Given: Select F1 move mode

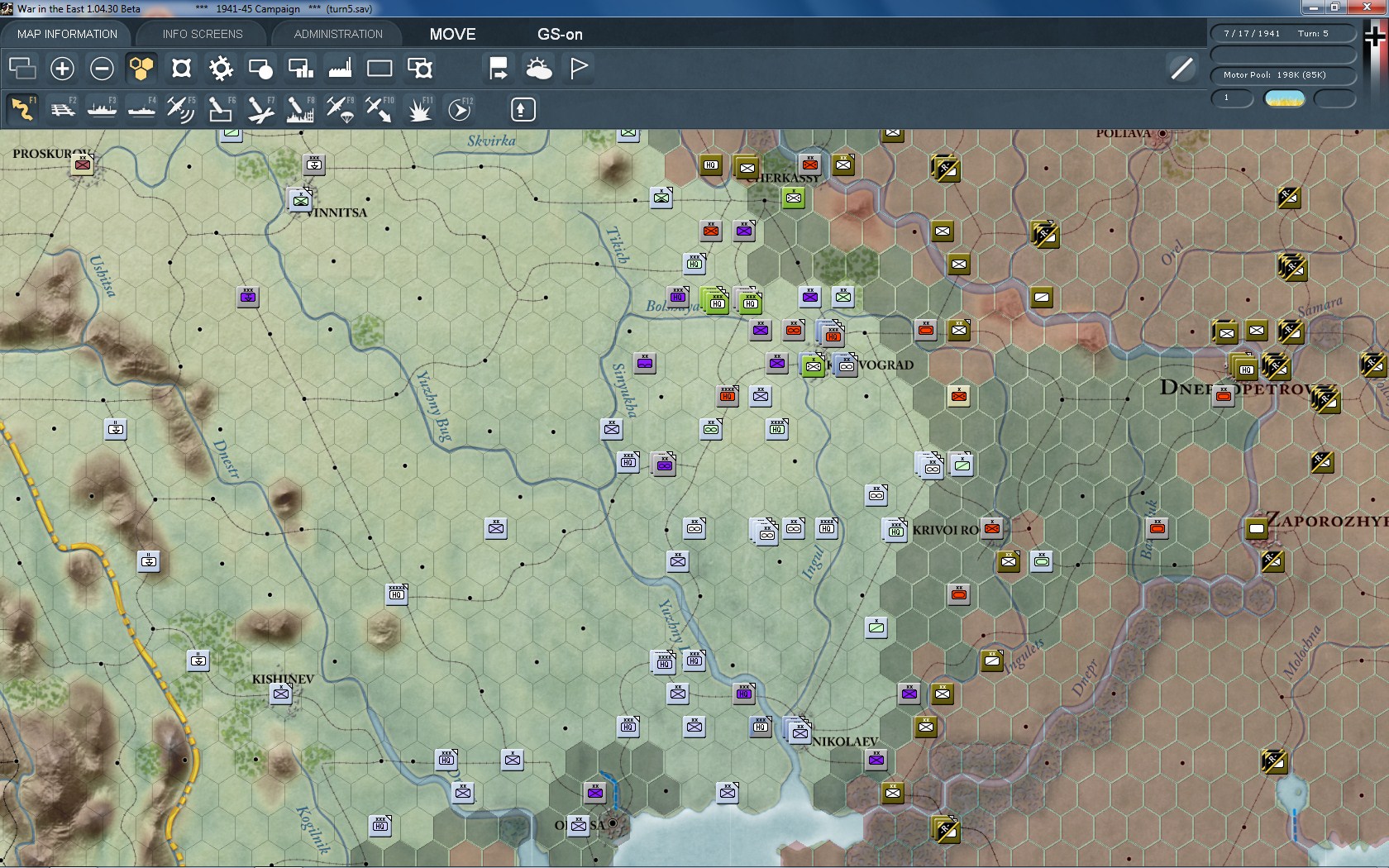Looking at the screenshot, I should pos(22,109).
